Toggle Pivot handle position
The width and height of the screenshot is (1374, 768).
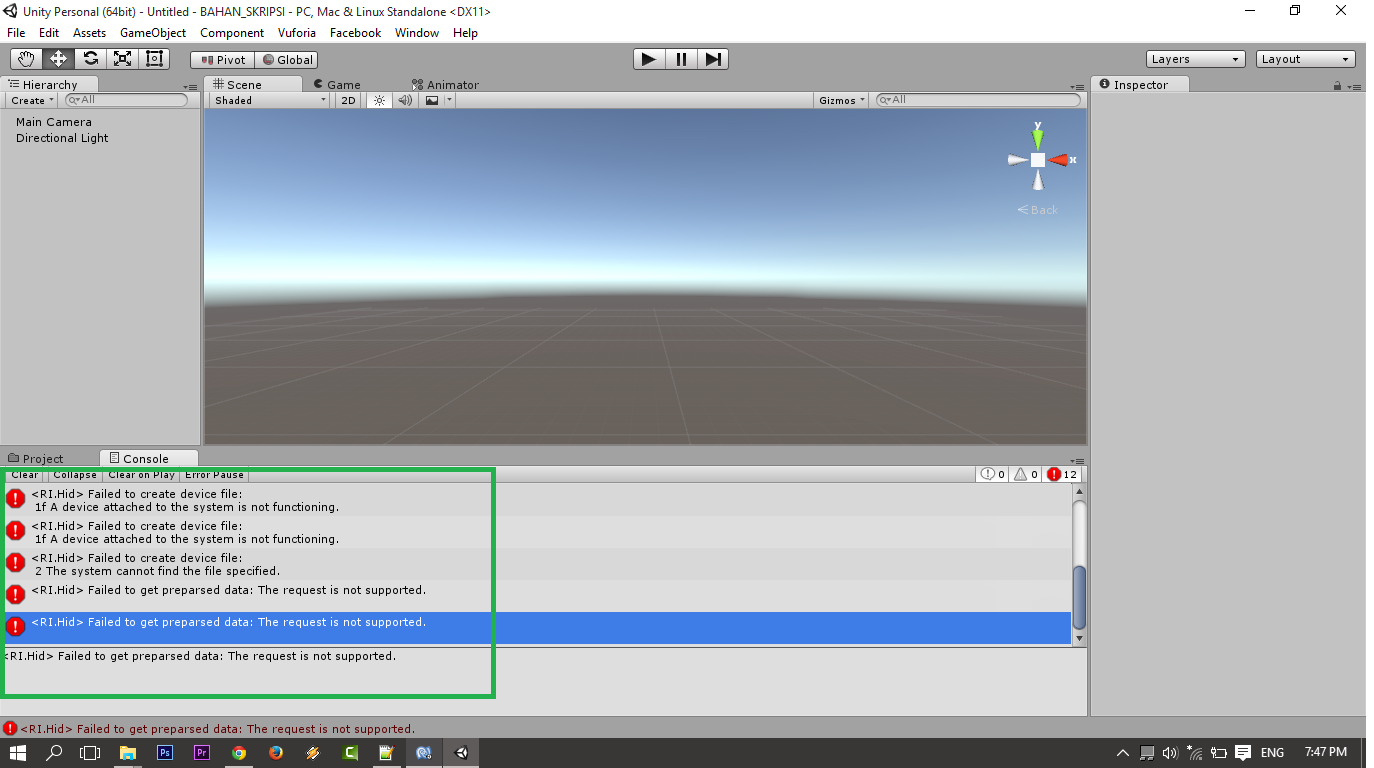tap(223, 60)
